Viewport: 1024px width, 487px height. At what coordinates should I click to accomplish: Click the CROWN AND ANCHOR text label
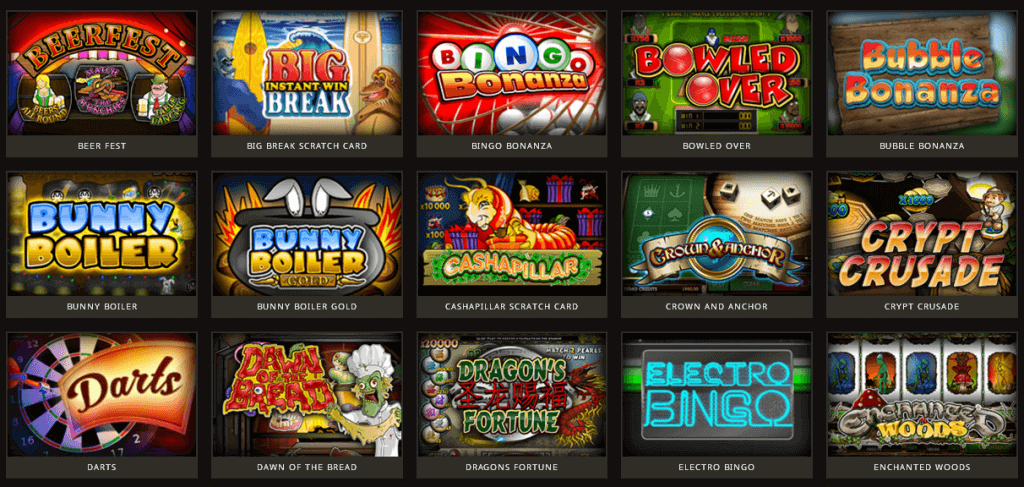[717, 307]
